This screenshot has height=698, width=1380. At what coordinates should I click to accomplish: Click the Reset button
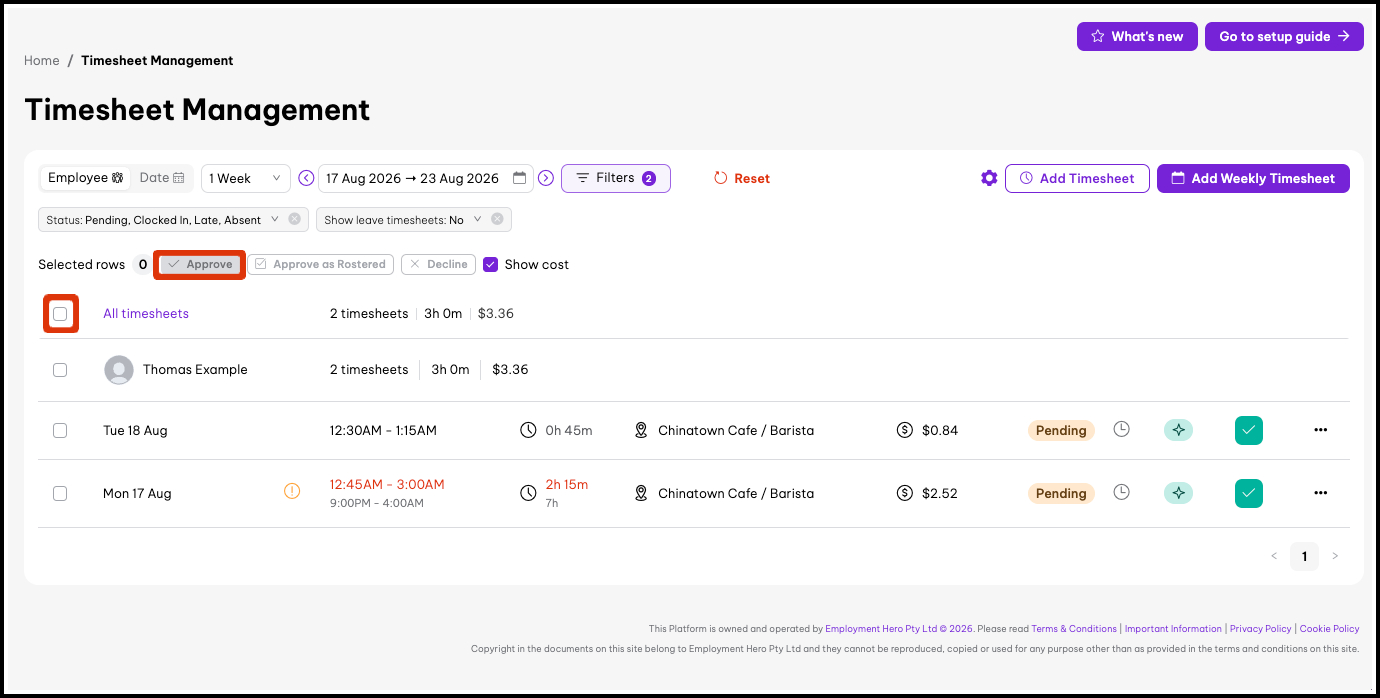pos(742,178)
